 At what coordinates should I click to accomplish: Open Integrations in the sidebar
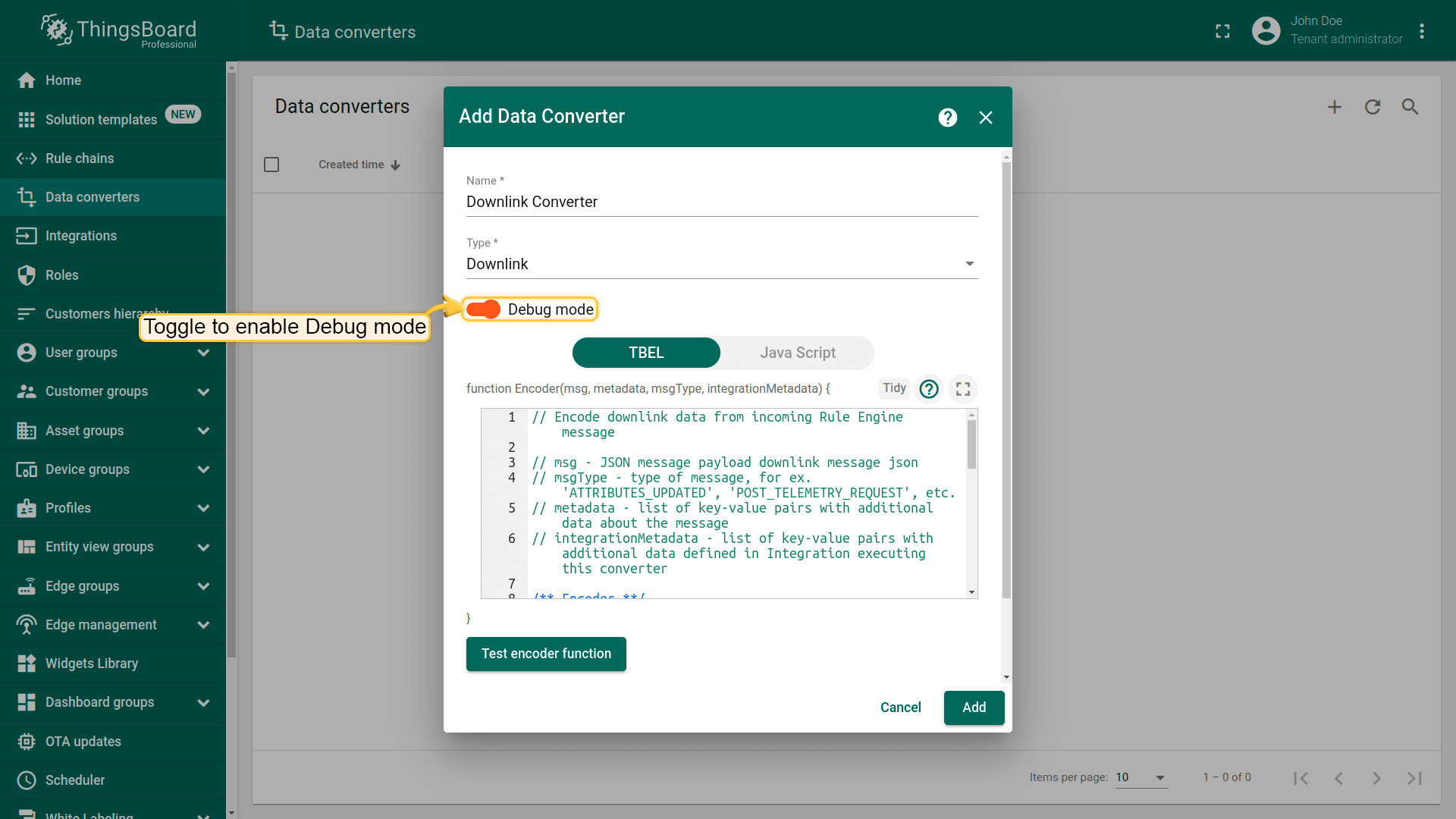pos(81,236)
